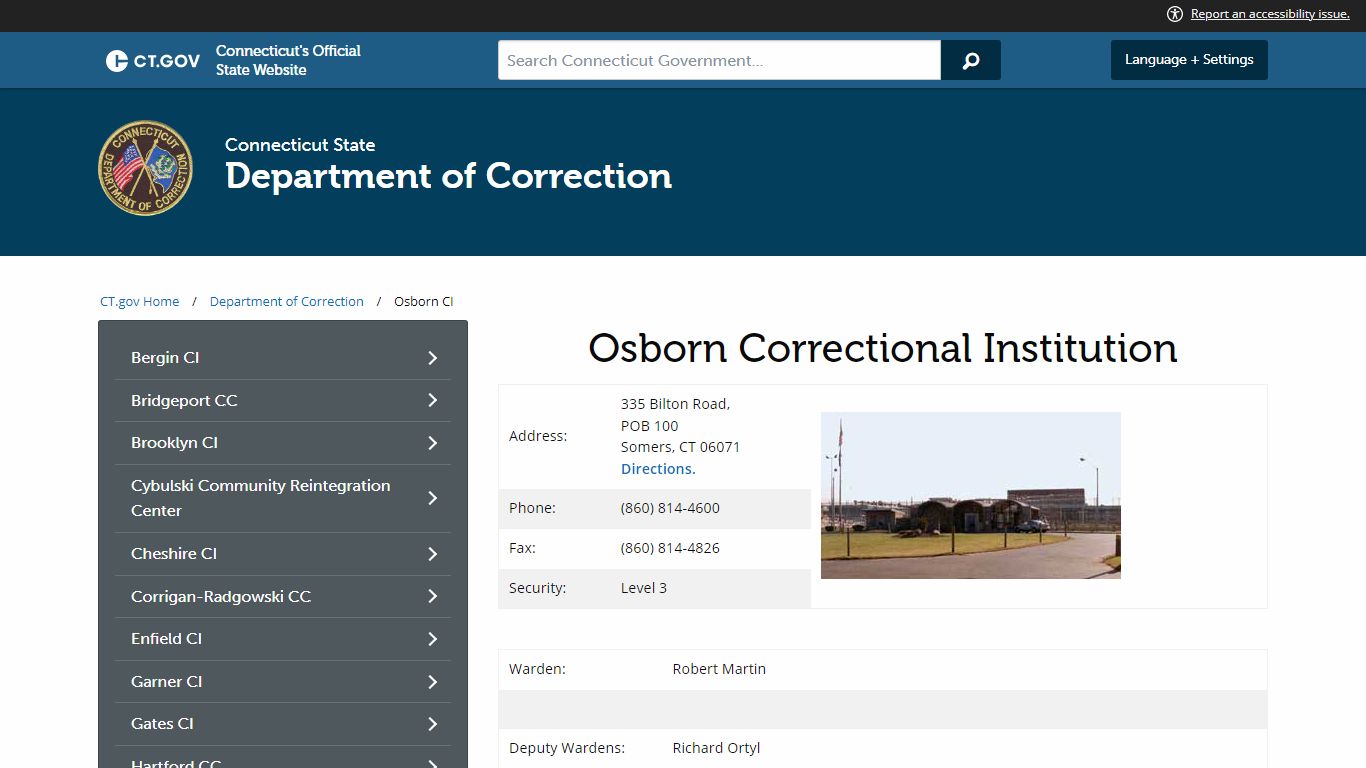Expand chevron next to Brooklyn CI
This screenshot has width=1366, height=768.
tap(433, 443)
